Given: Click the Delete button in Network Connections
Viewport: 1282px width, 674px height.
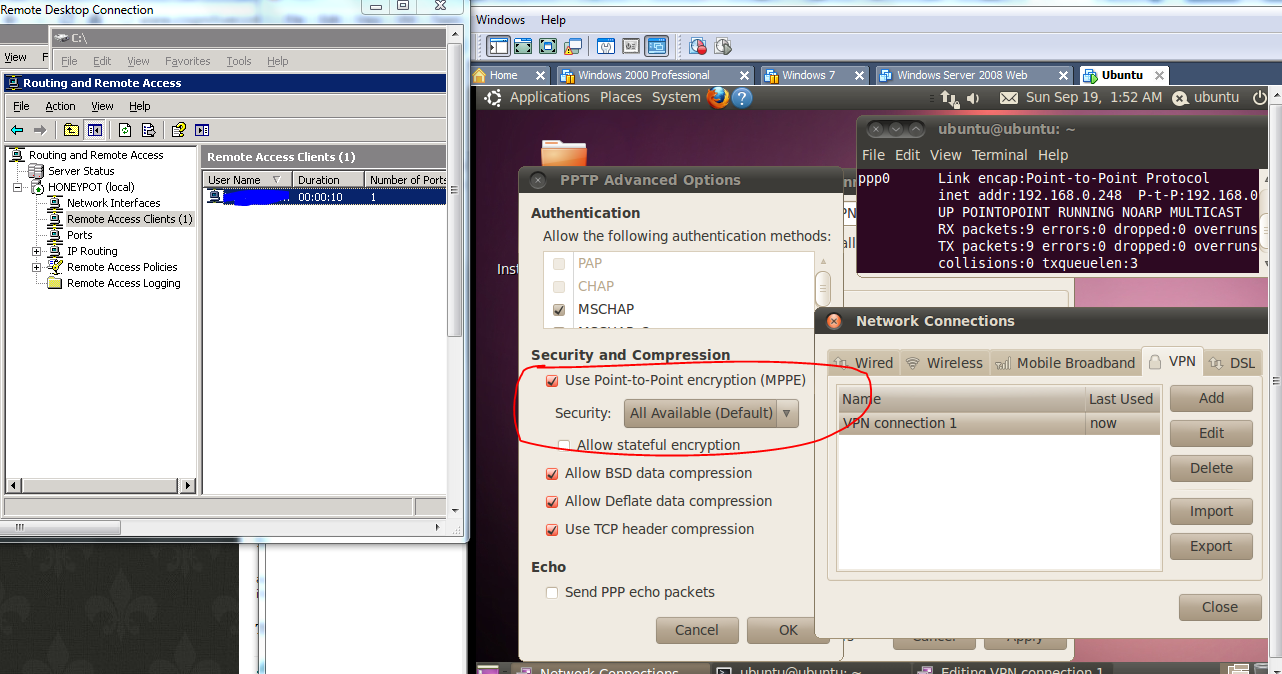Looking at the screenshot, I should [1211, 468].
